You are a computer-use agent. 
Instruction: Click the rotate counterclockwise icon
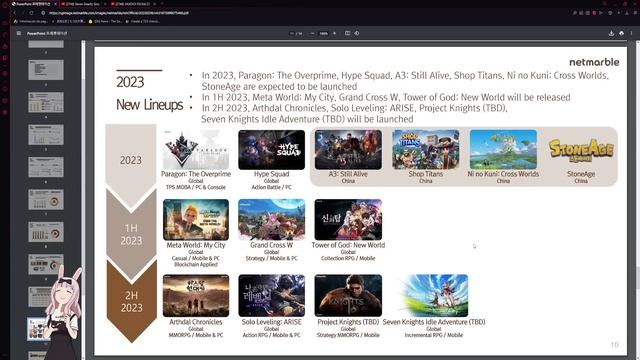coord(357,33)
